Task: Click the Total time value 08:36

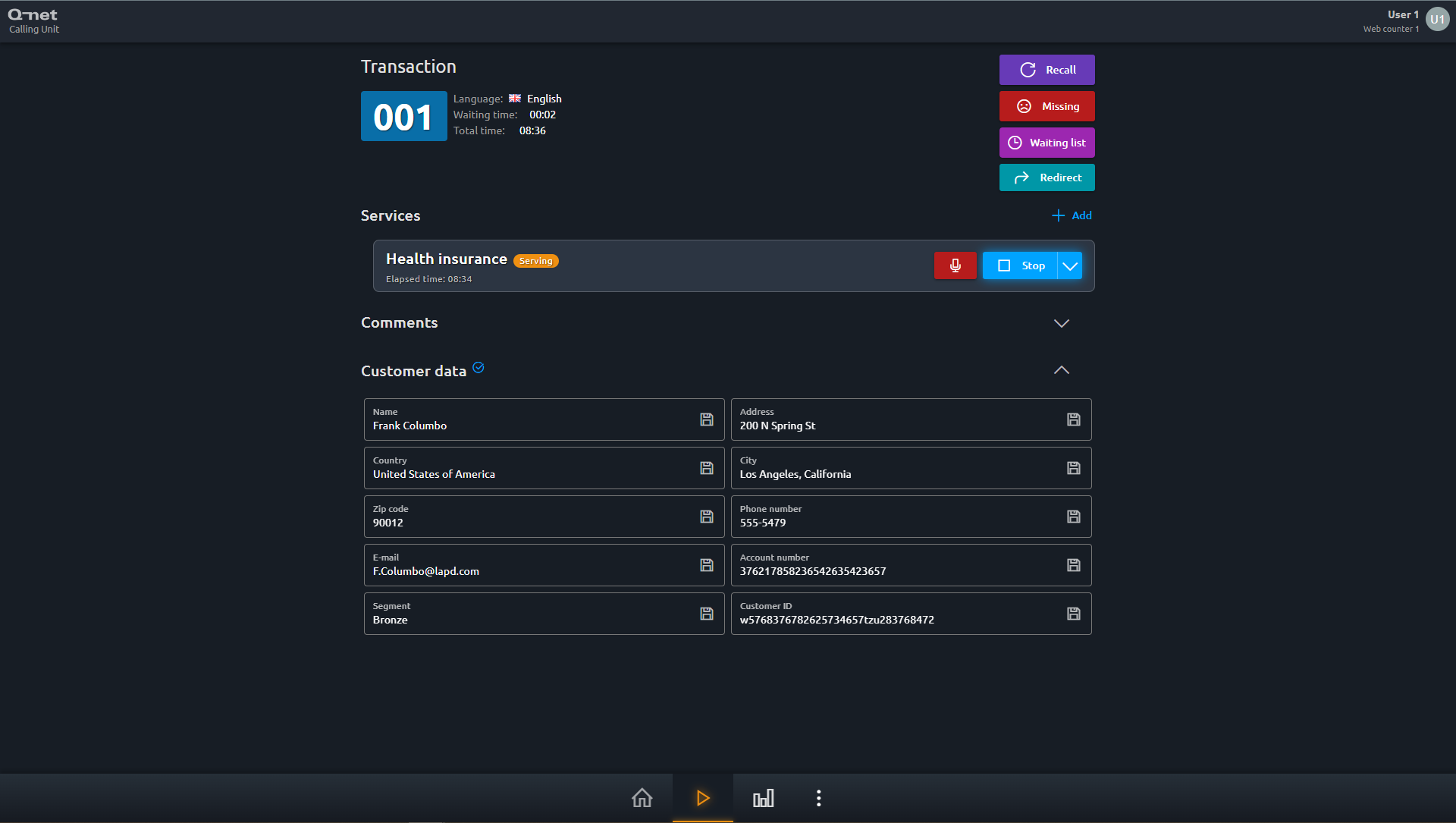Action: [x=532, y=130]
